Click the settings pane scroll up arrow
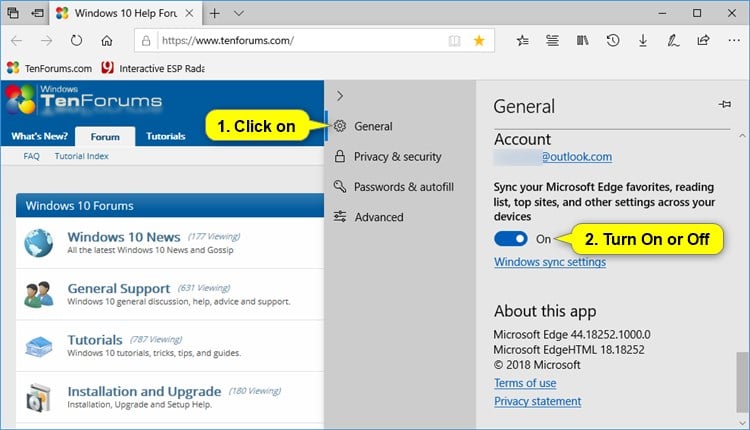 click(x=742, y=136)
